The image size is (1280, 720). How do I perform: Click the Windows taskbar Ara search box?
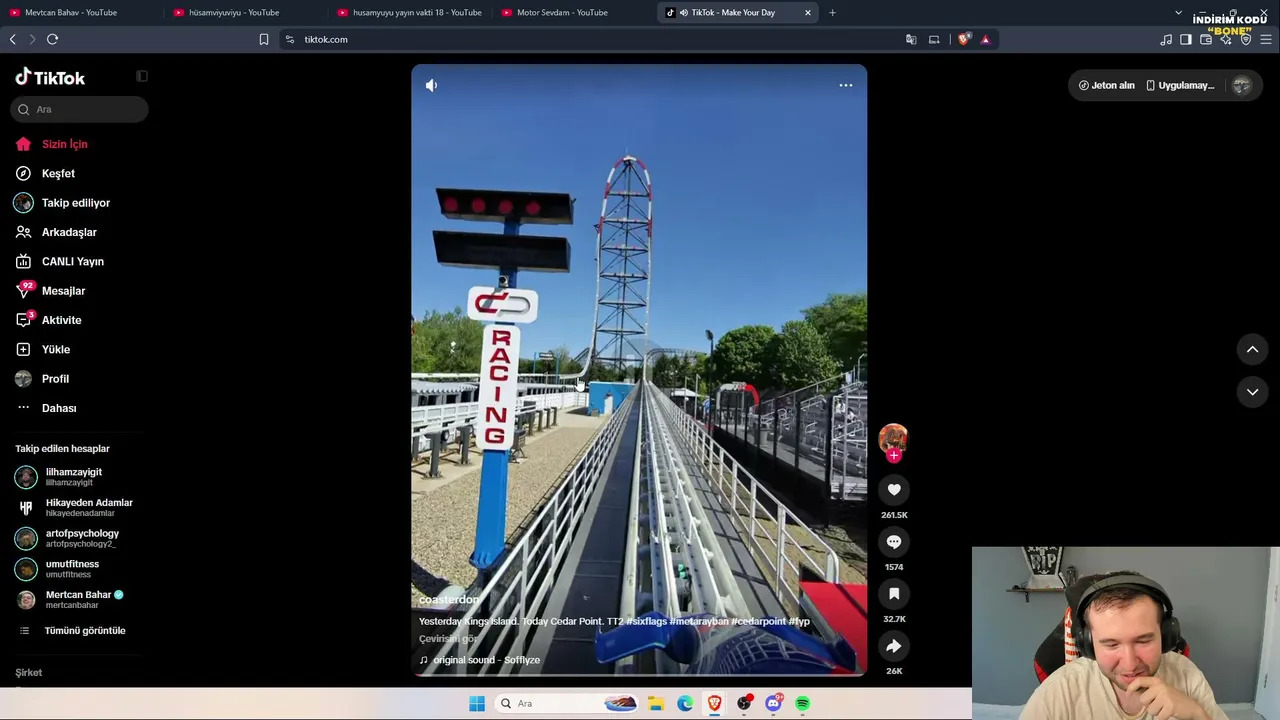point(567,703)
